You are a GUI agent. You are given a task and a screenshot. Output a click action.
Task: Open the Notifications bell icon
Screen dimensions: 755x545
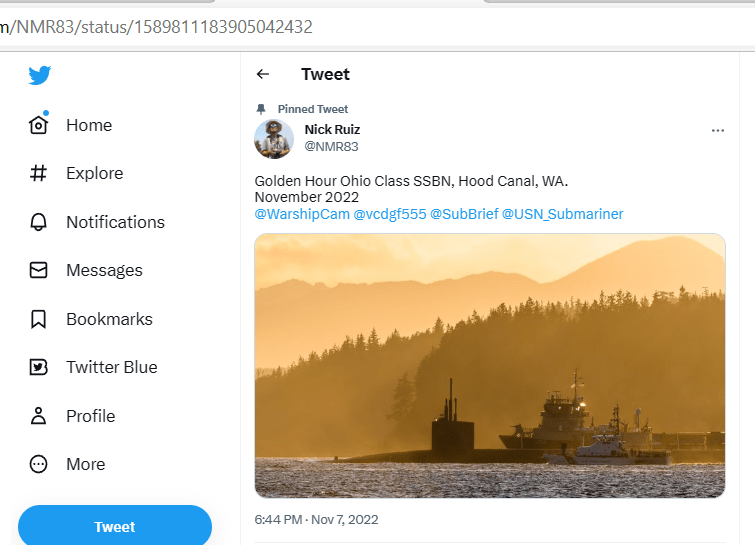click(x=39, y=222)
